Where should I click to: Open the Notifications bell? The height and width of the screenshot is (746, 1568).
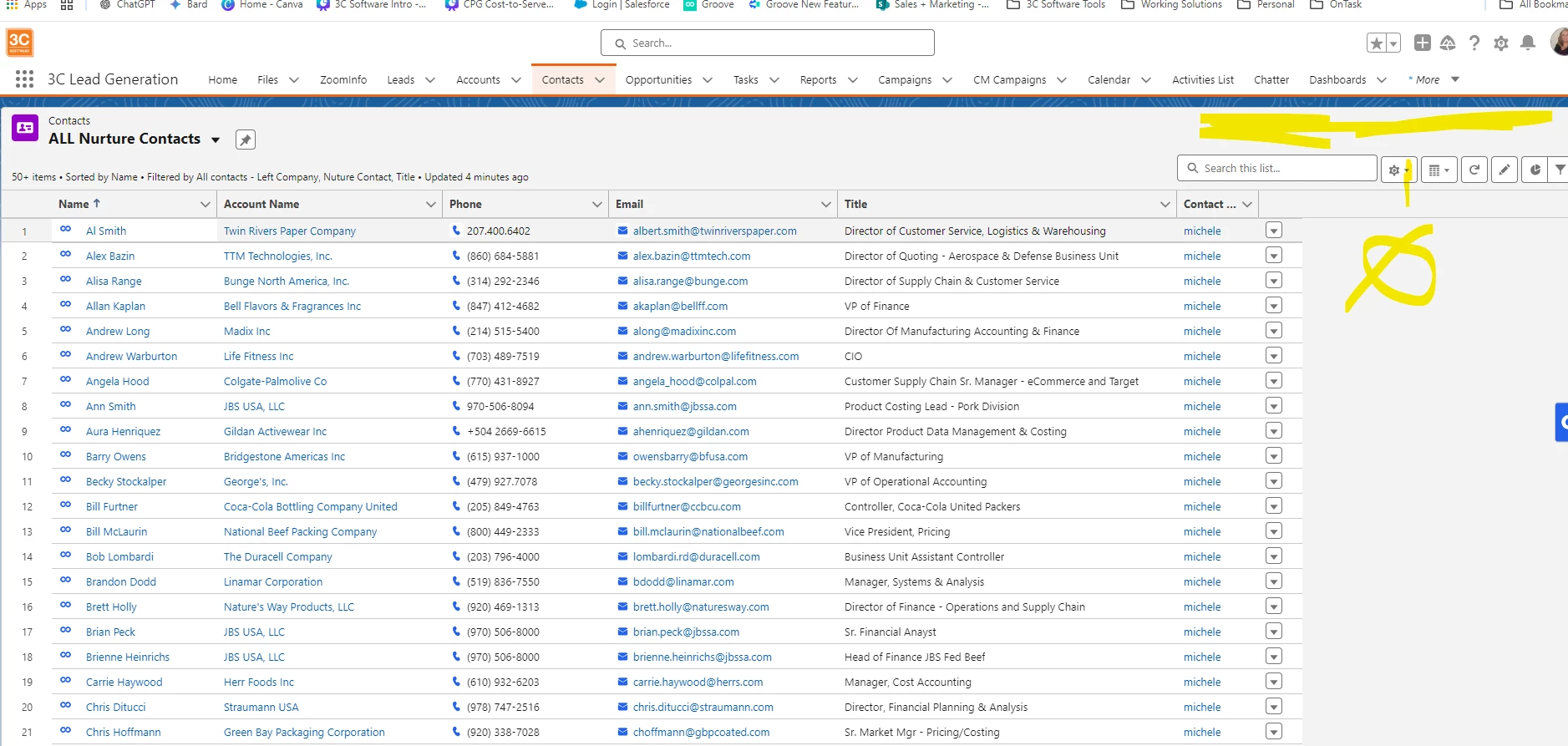click(1528, 43)
